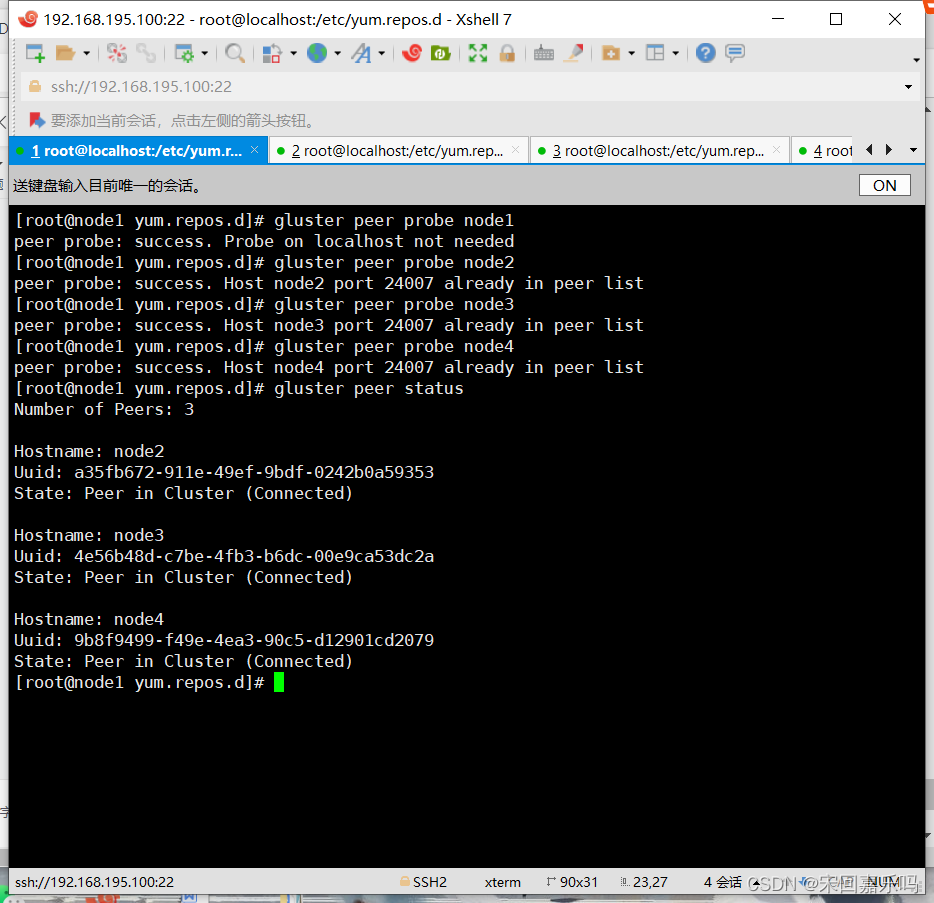Viewport: 934px width, 903px height.
Task: Click the chat bubble feedback icon
Action: point(735,53)
